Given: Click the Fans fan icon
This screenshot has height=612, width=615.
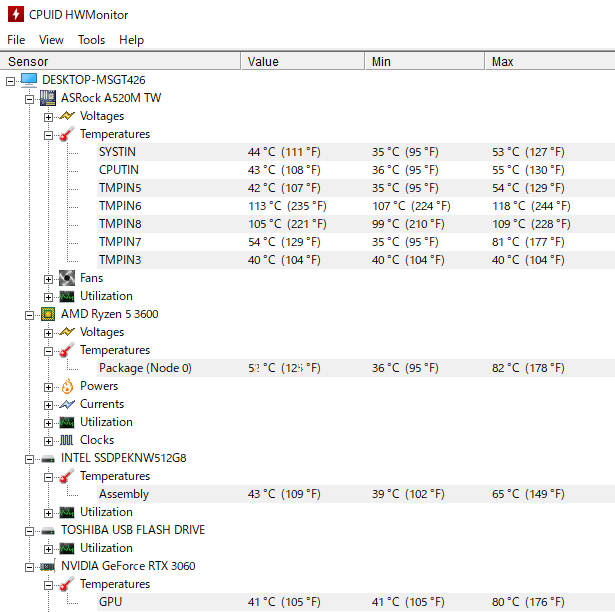Looking at the screenshot, I should pos(67,278).
